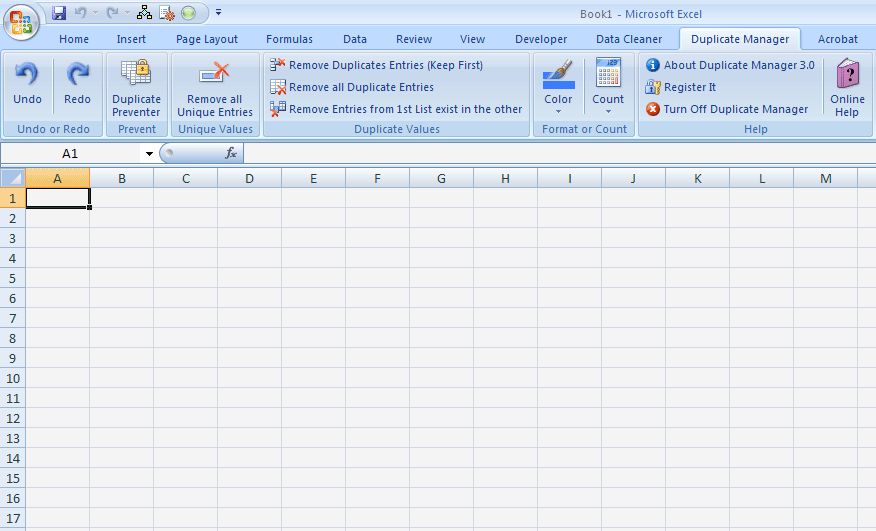This screenshot has height=531, width=876.
Task: Click inside the Name Box showing A1
Action: tap(70, 154)
